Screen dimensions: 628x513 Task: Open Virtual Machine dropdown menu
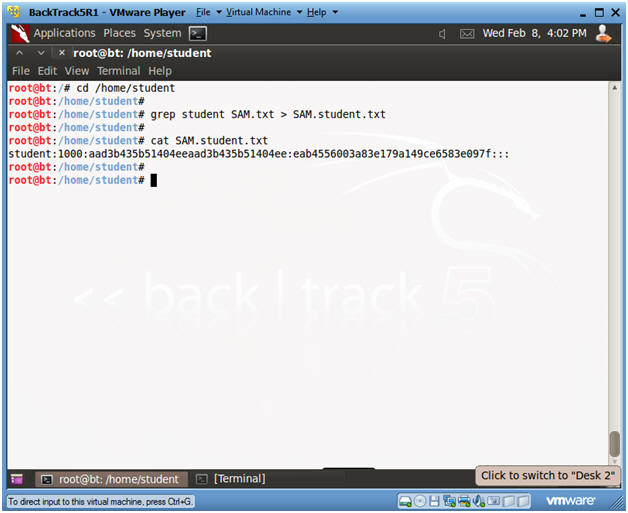point(264,12)
